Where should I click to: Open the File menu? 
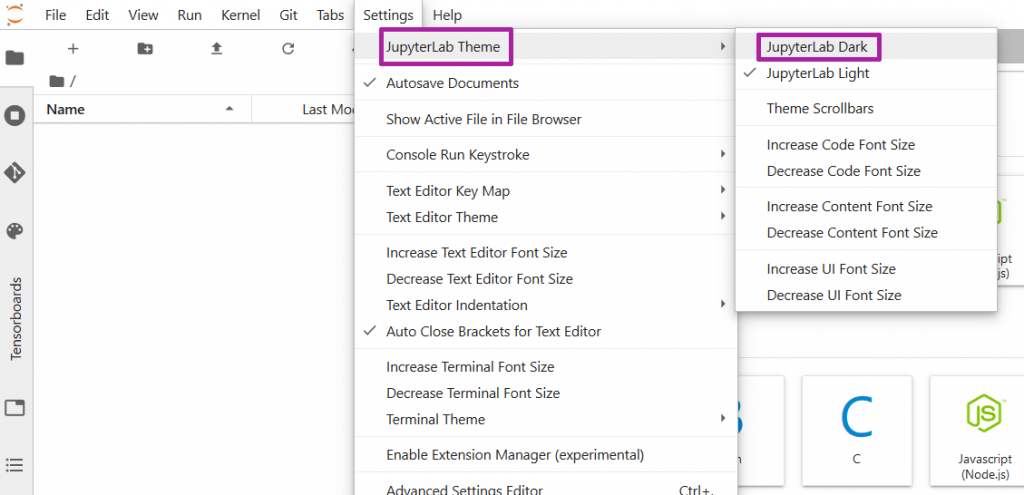(56, 15)
